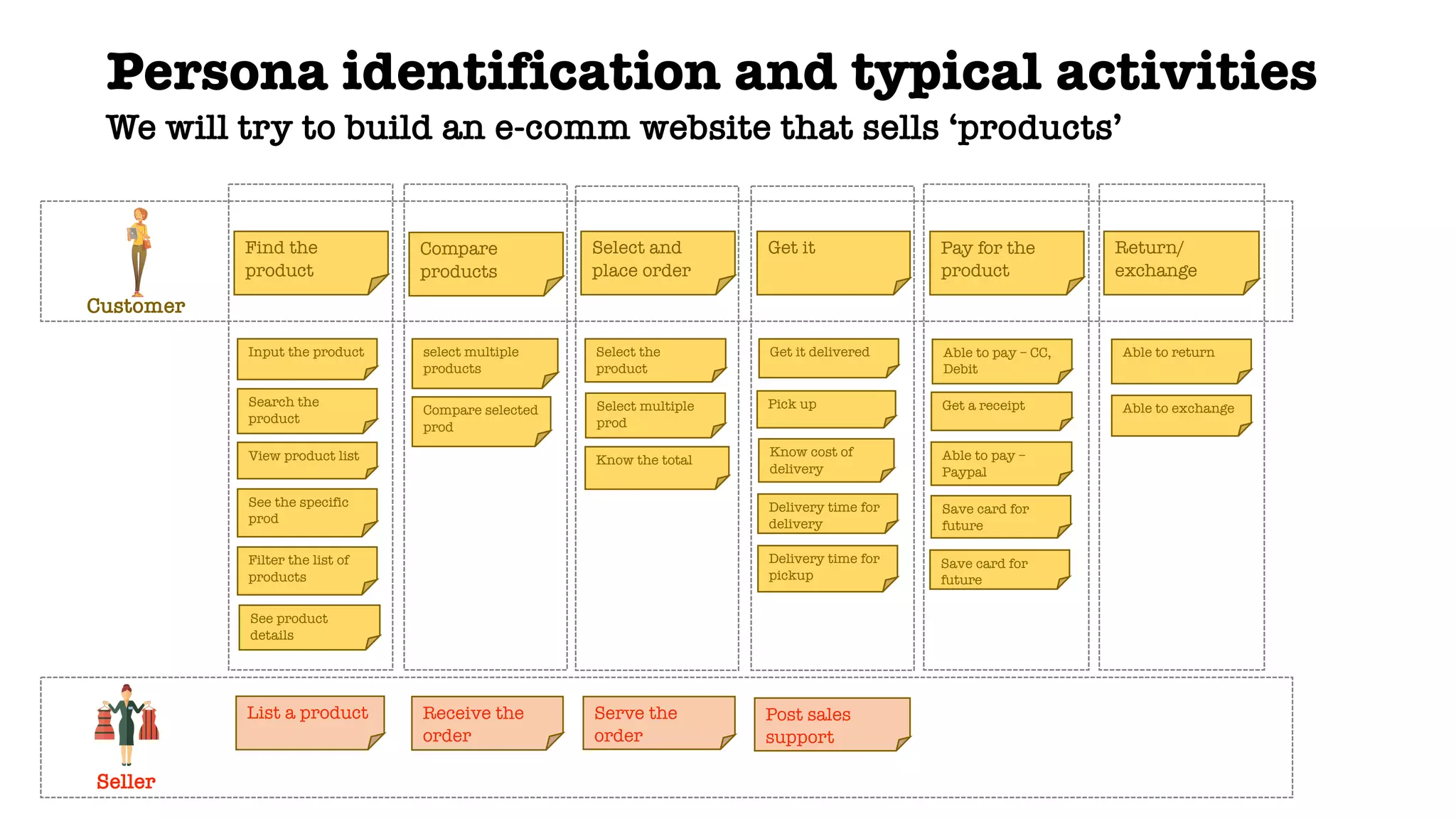1456x819 pixels.
Task: Click the Customer persona figure icon
Action: click(x=139, y=252)
